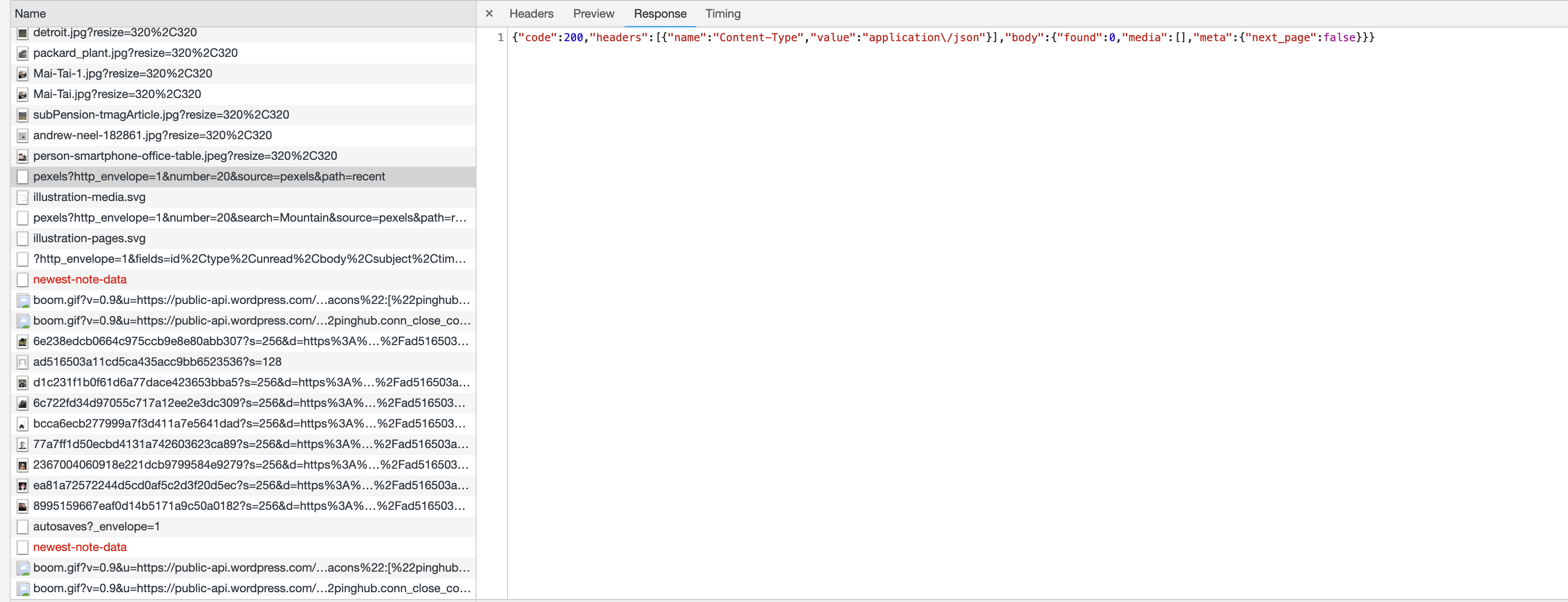
Task: Click the Mai-Tai-1.jpg image icon
Action: point(23,74)
